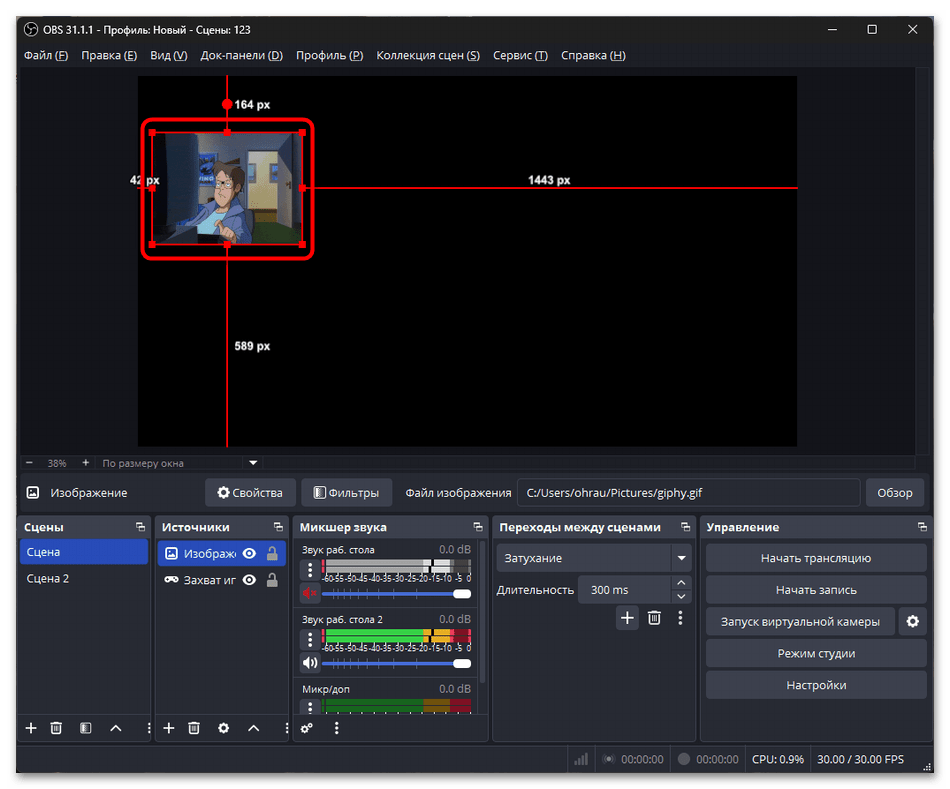Open Настройки from Управление panel
Screen dimensions: 950x789
point(815,685)
